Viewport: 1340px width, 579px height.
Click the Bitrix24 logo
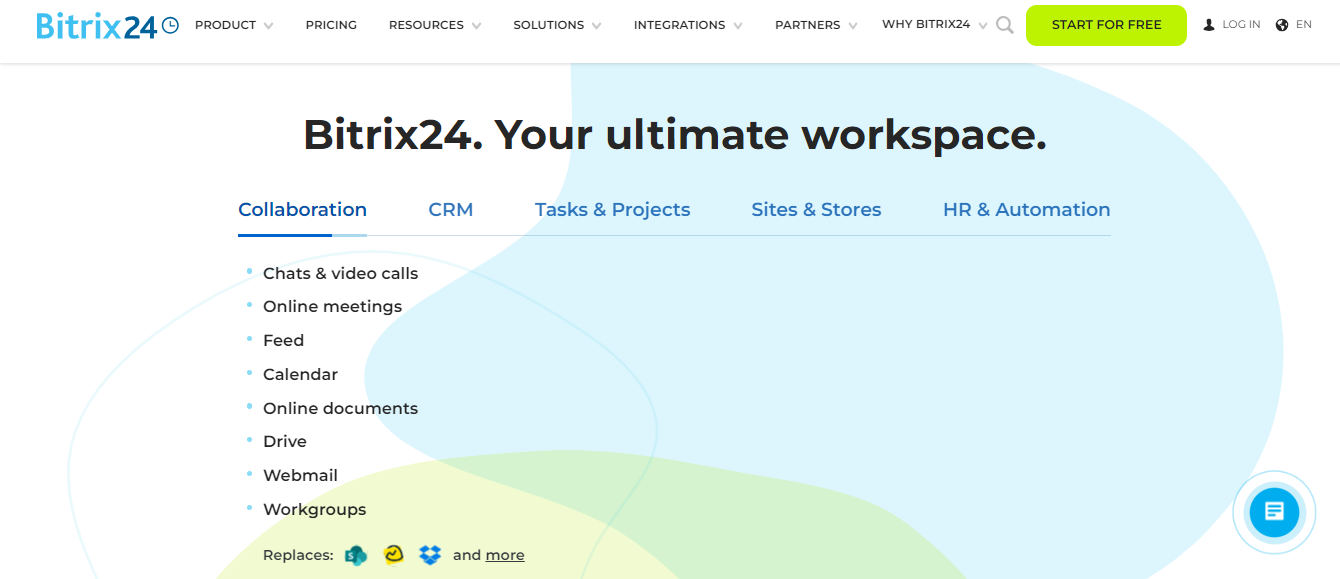click(107, 26)
